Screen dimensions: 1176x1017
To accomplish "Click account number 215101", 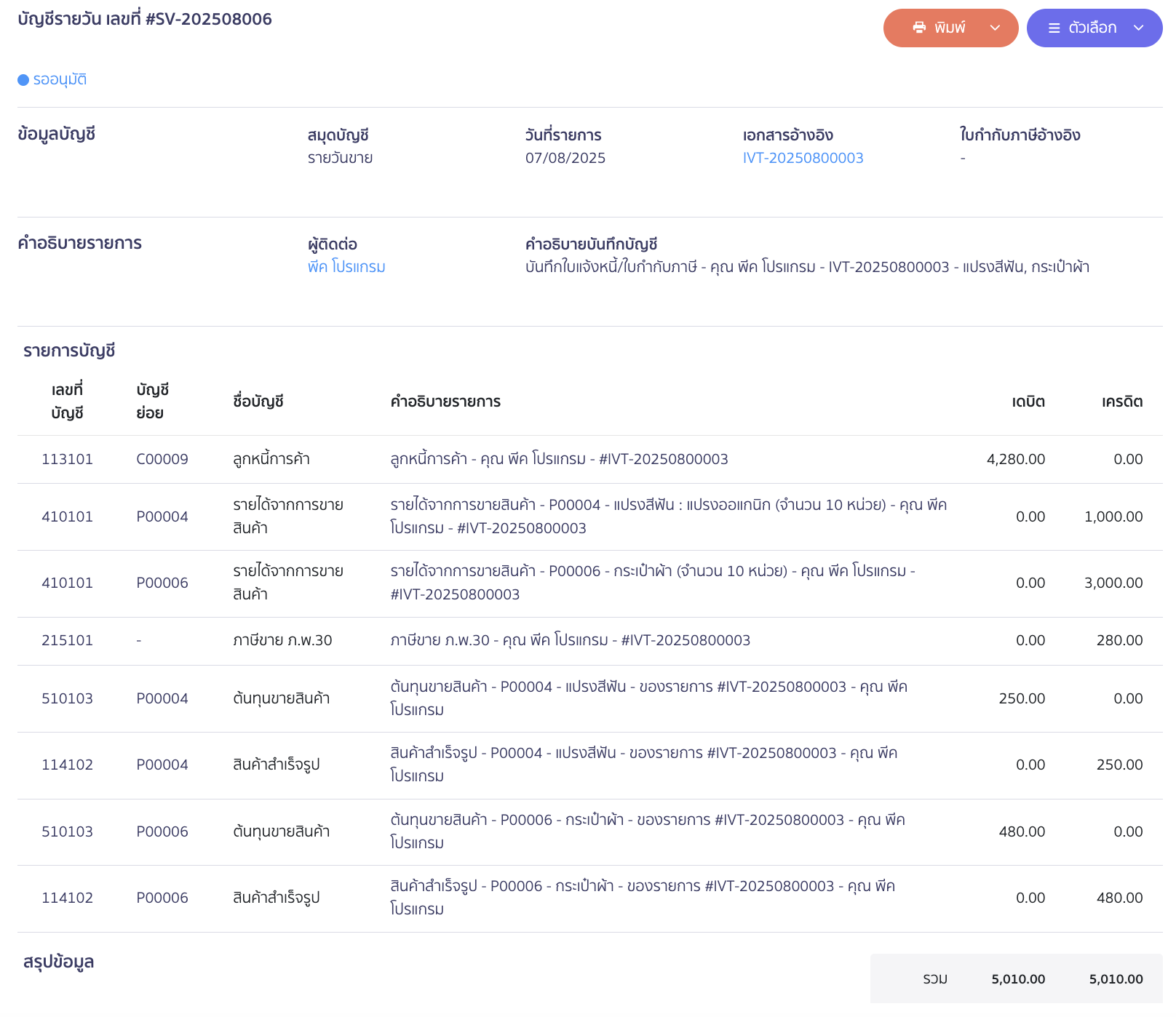I will tap(67, 640).
